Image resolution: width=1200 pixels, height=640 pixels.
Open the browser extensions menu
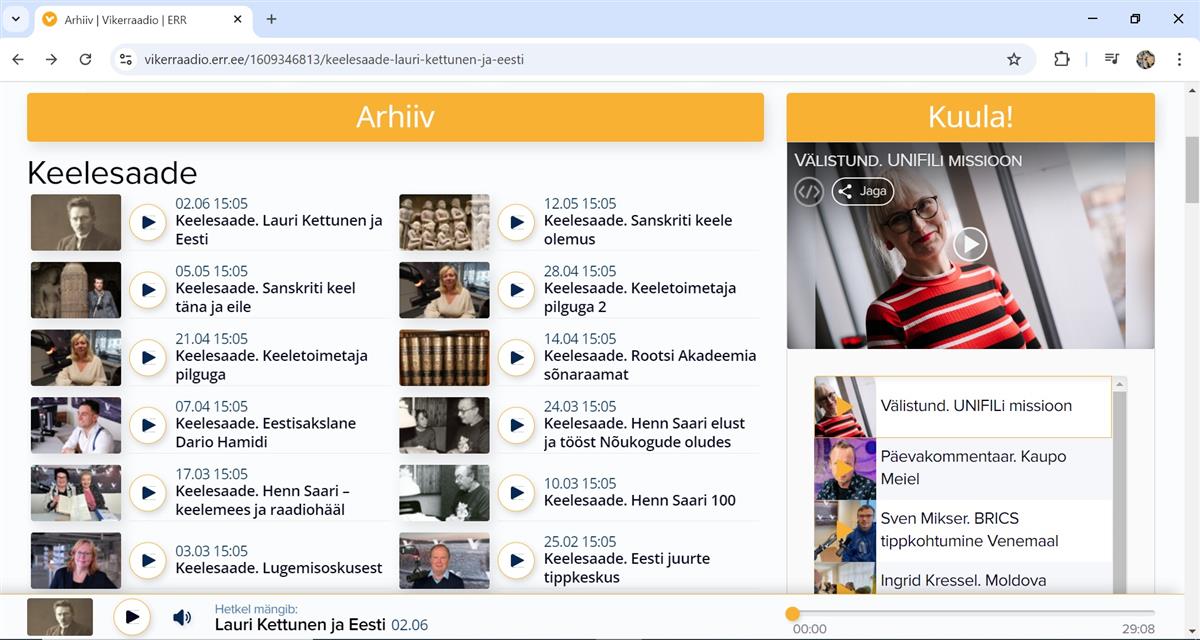(1062, 59)
